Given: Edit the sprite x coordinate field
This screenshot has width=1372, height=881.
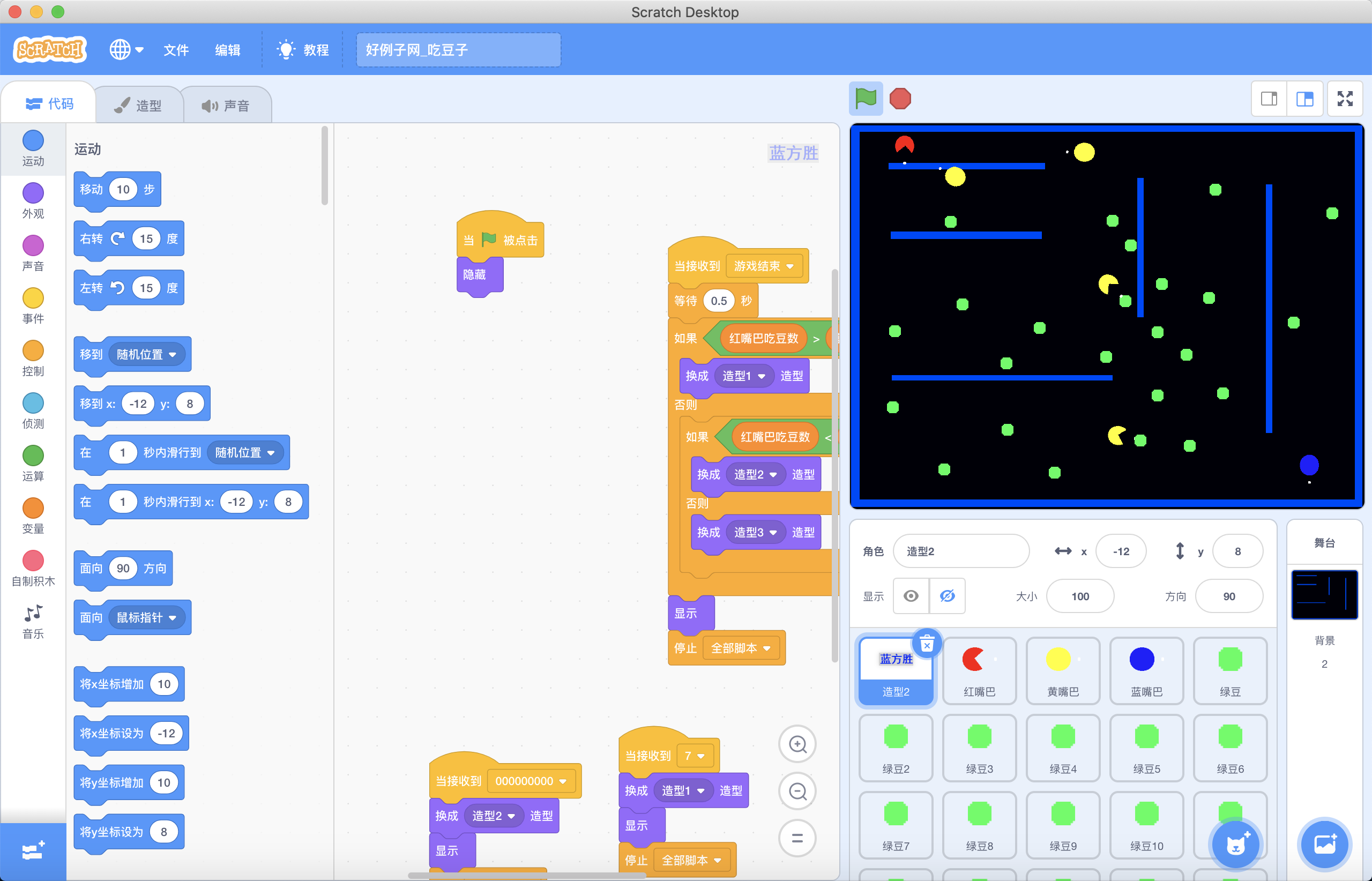Looking at the screenshot, I should tap(1121, 551).
